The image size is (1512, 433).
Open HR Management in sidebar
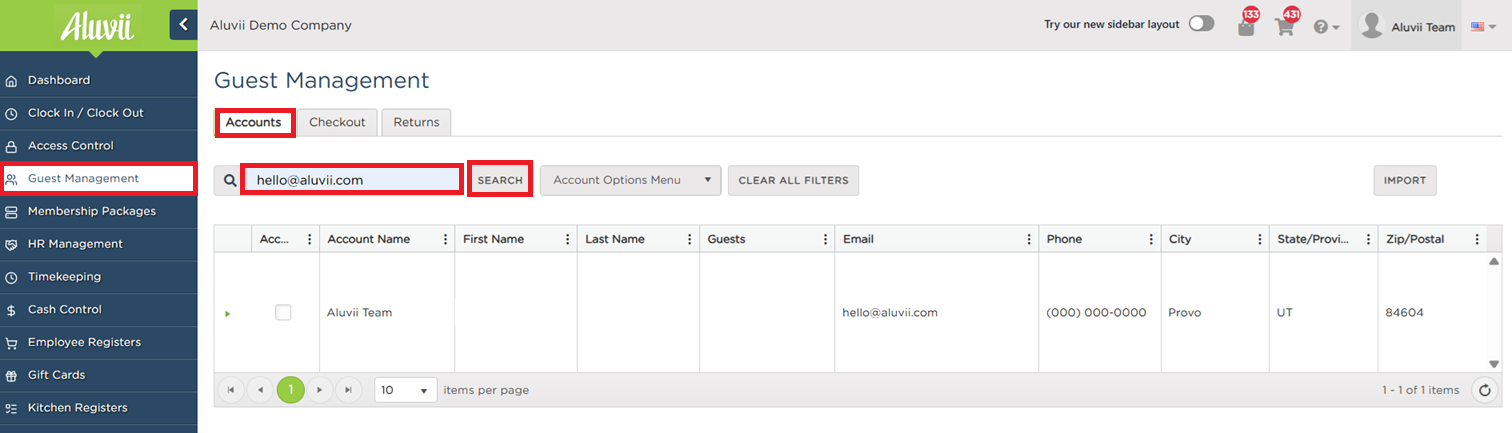click(98, 244)
